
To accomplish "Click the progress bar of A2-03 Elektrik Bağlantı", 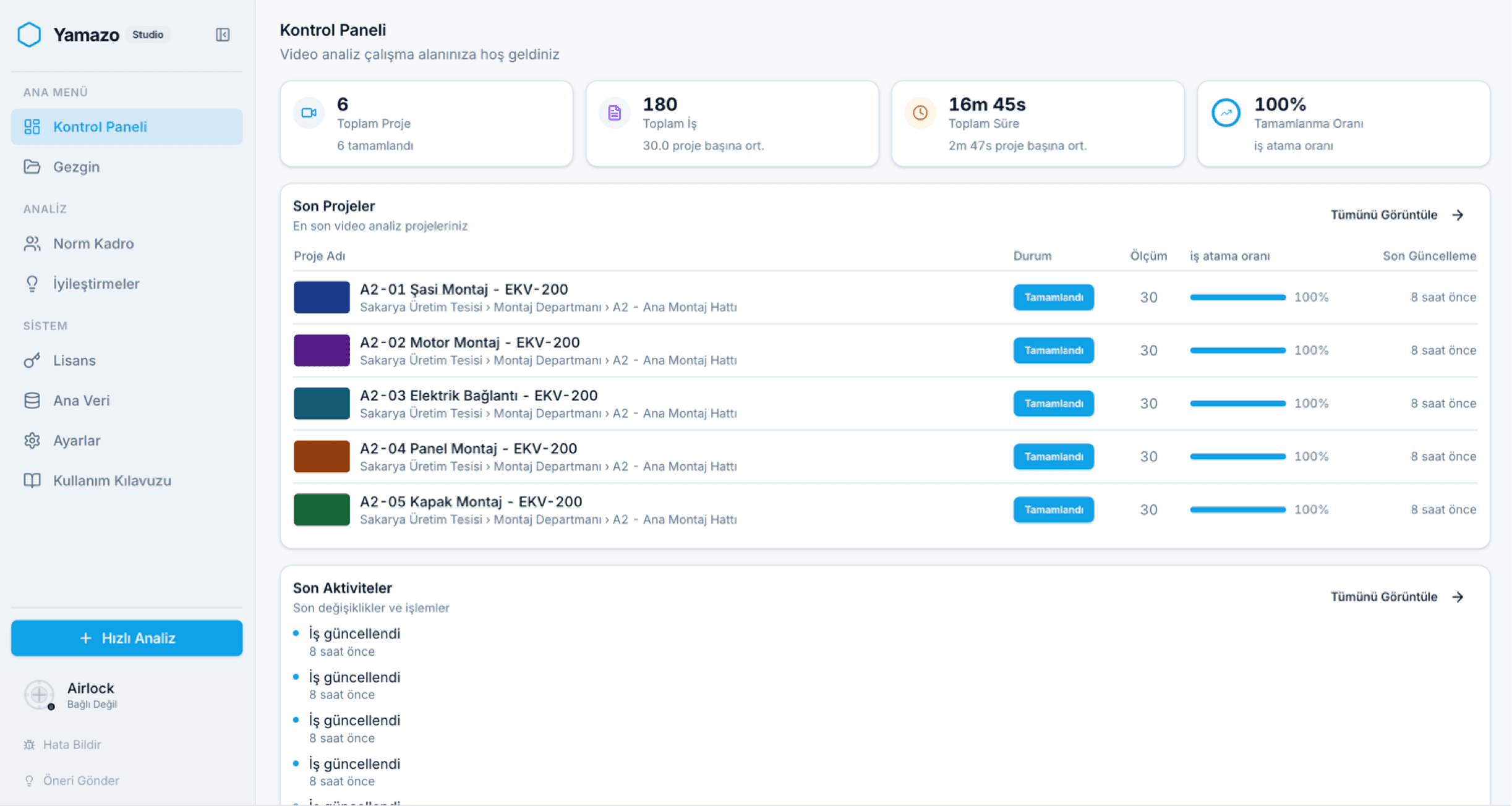I will pyautogui.click(x=1237, y=404).
